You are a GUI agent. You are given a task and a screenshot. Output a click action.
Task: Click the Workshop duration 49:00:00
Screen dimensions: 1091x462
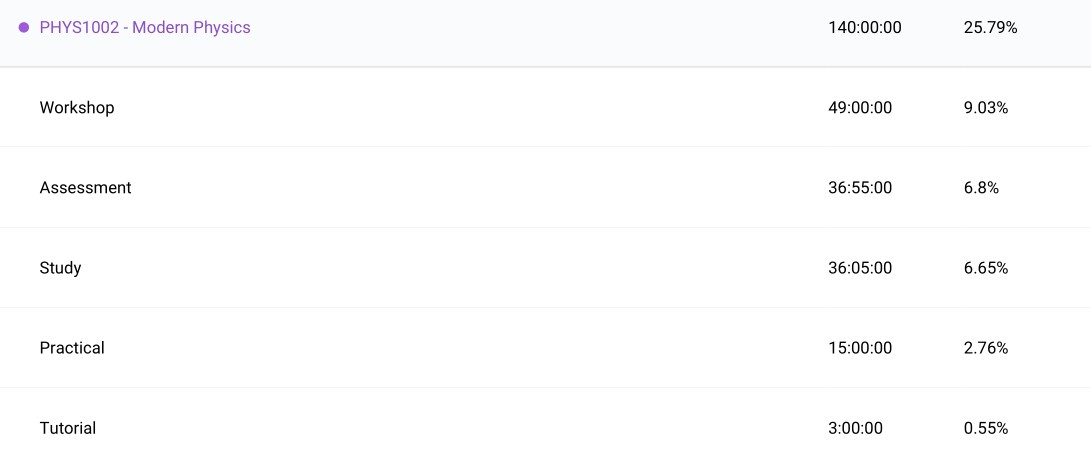click(860, 108)
